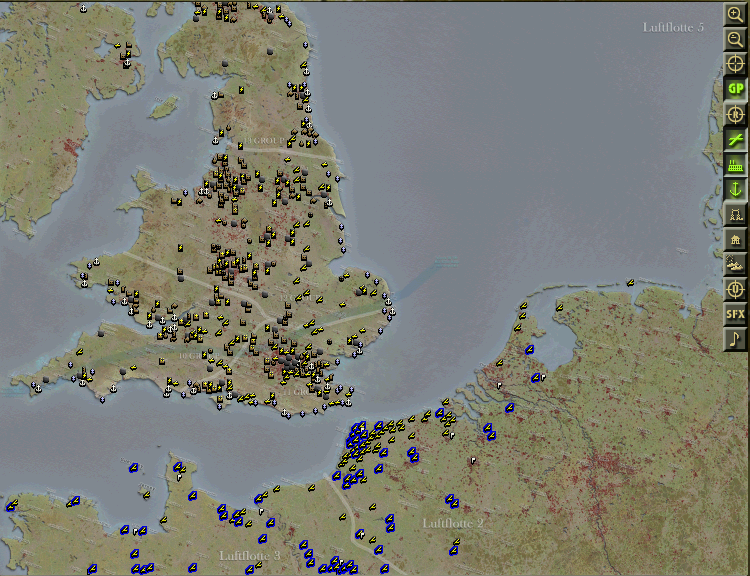Click the anchor marker in northern Ireland
The width and height of the screenshot is (750, 576).
coord(127,63)
